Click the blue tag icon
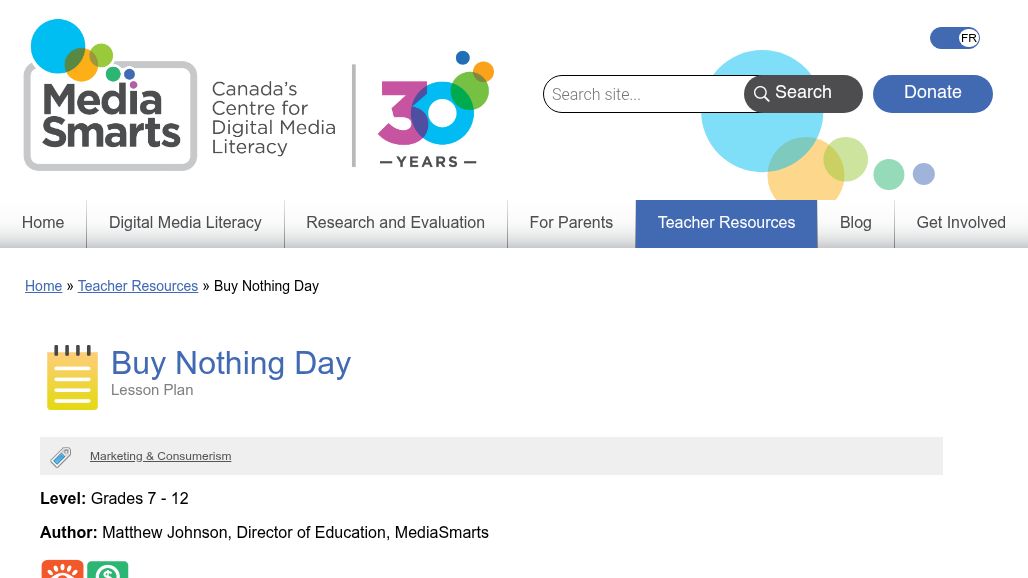The width and height of the screenshot is (1028, 578). click(x=61, y=457)
